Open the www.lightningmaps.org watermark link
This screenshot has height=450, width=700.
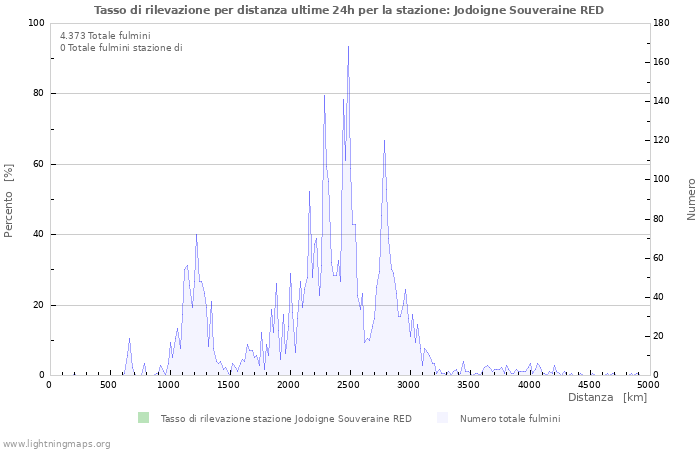point(56,443)
